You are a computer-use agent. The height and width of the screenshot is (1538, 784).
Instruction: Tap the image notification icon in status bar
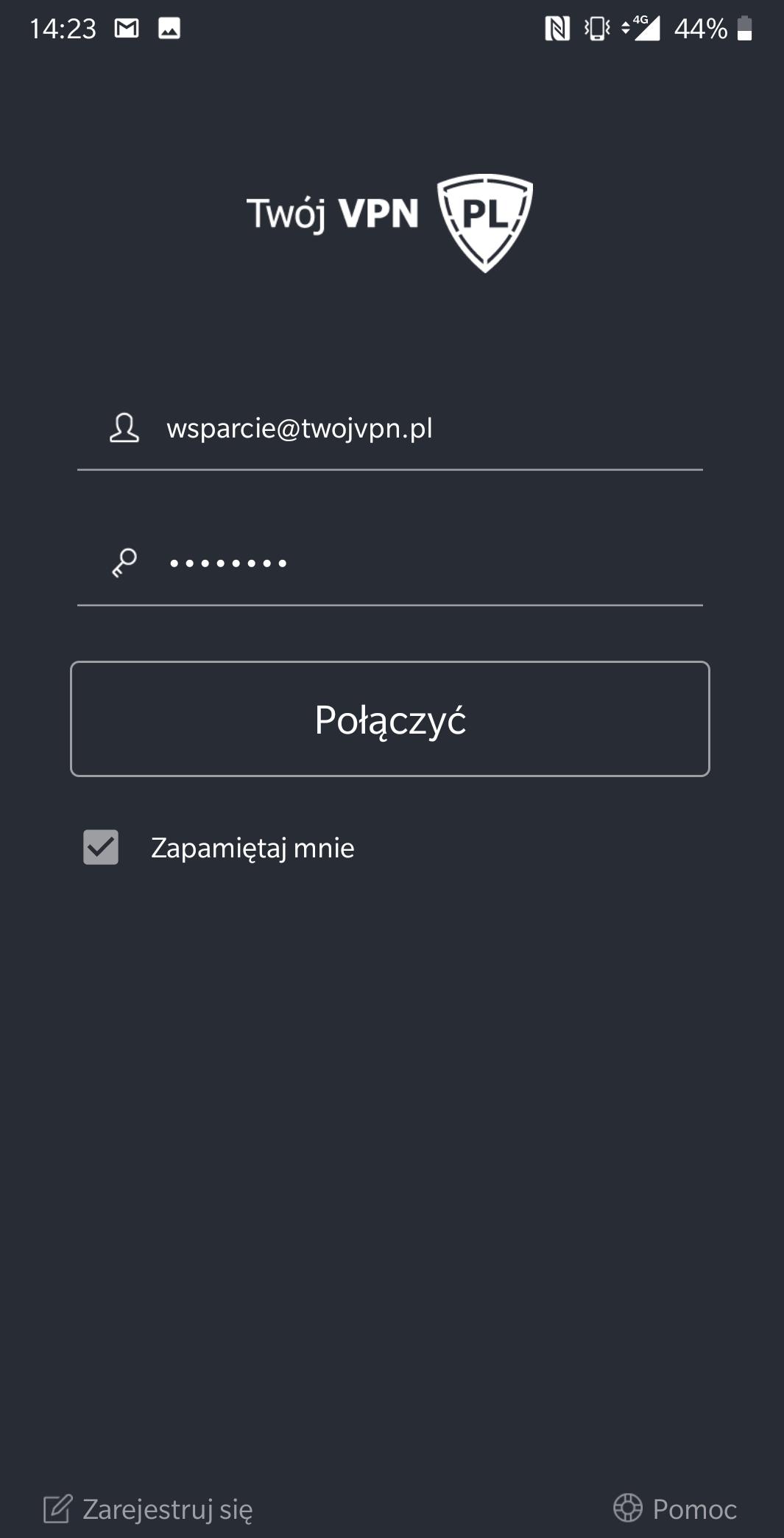point(169,29)
